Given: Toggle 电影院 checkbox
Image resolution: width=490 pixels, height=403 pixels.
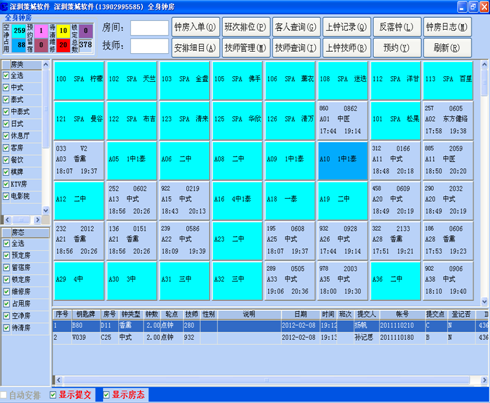Looking at the screenshot, I should point(6,196).
